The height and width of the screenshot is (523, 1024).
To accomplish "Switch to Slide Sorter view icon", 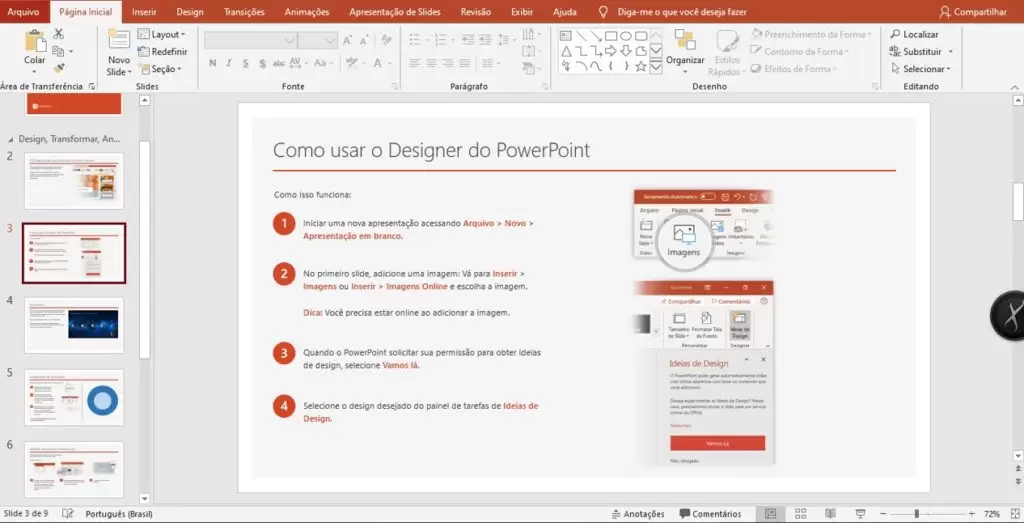I will tap(801, 514).
